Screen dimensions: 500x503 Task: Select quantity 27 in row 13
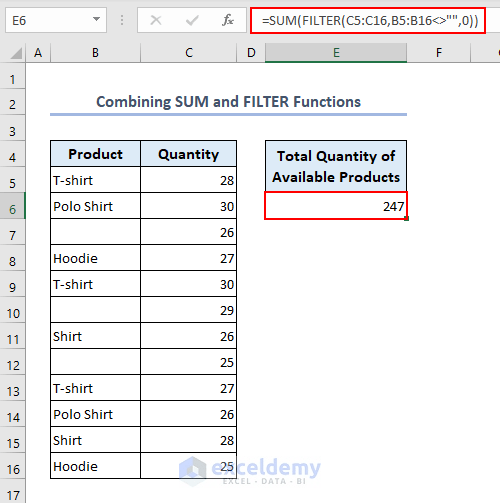[189, 388]
